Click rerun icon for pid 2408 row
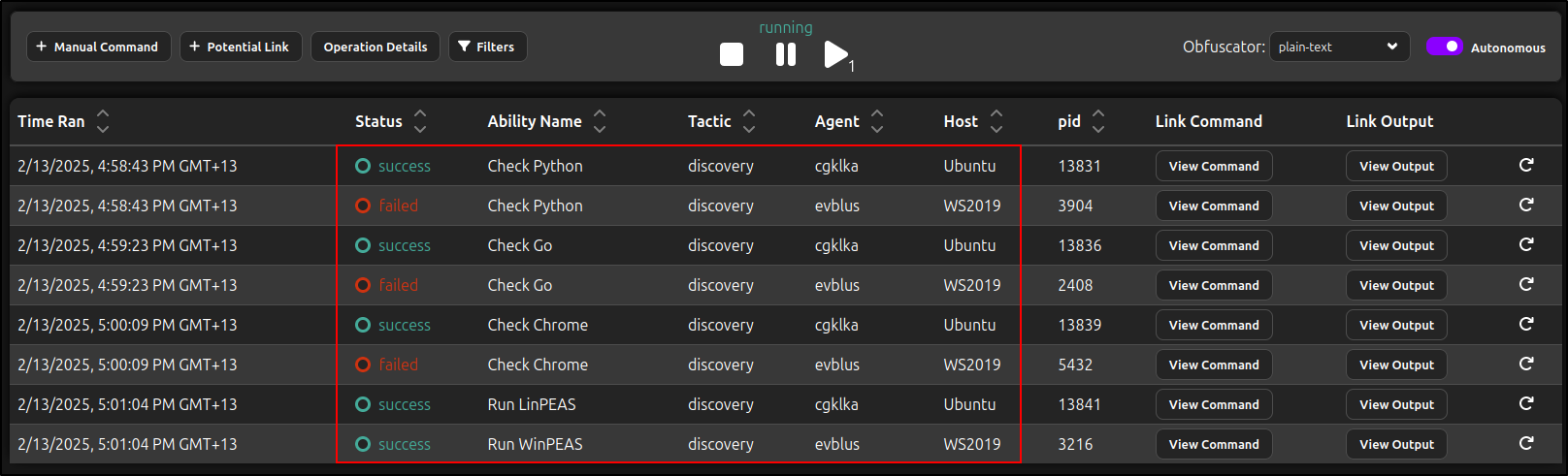The image size is (1568, 476). pos(1526,285)
